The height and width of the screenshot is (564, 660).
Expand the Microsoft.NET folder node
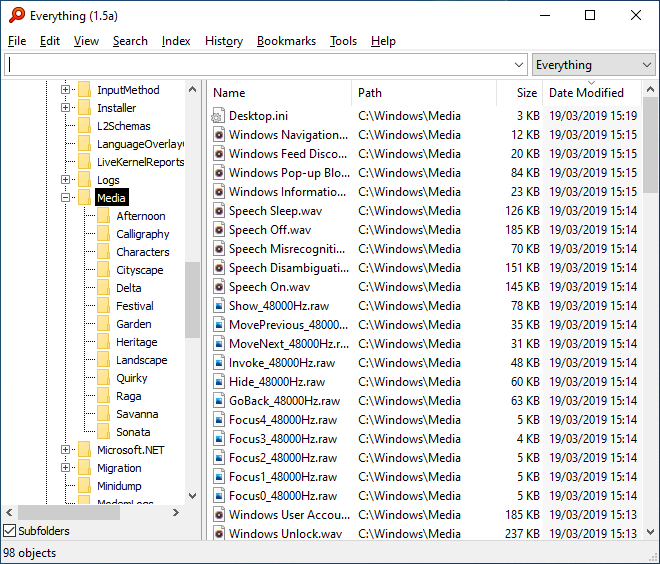coord(65,450)
